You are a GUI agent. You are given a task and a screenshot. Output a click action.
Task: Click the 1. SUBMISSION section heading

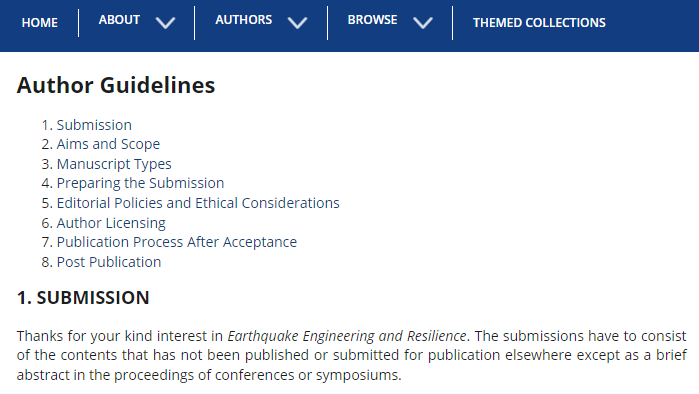click(83, 298)
